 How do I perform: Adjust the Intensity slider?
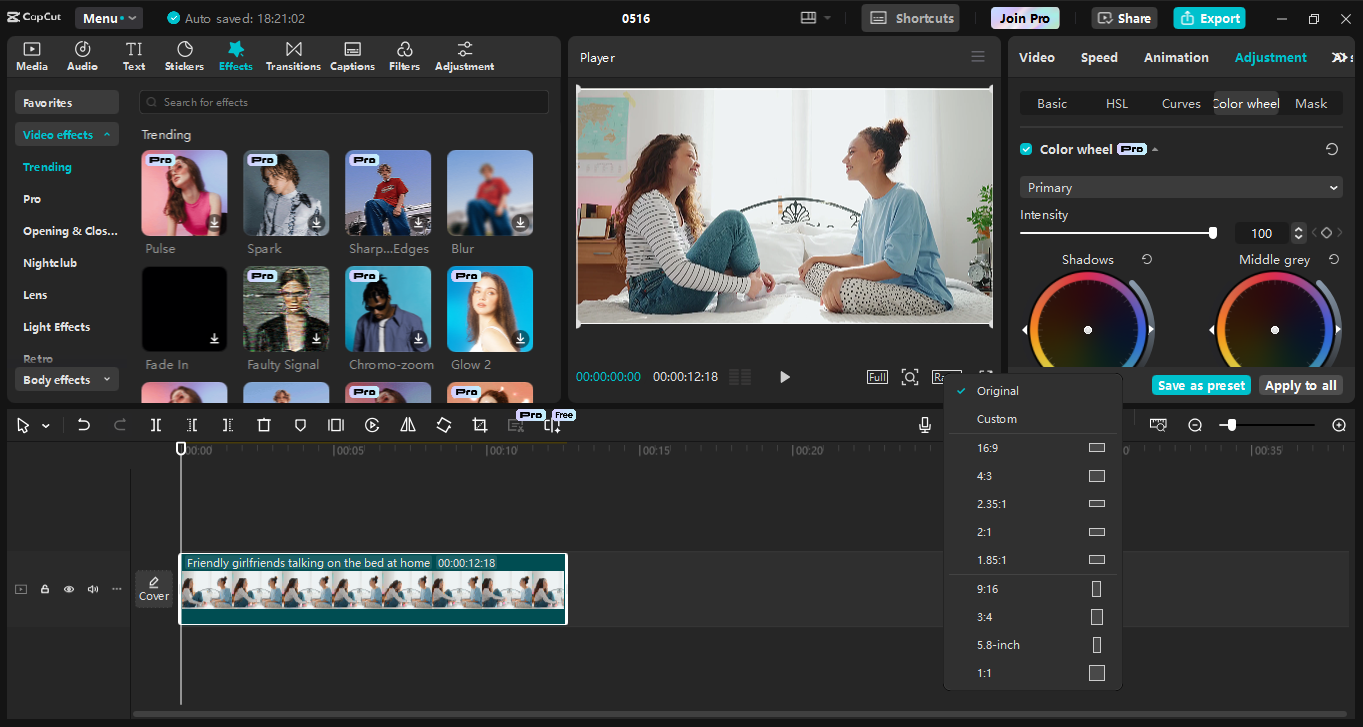point(1213,232)
